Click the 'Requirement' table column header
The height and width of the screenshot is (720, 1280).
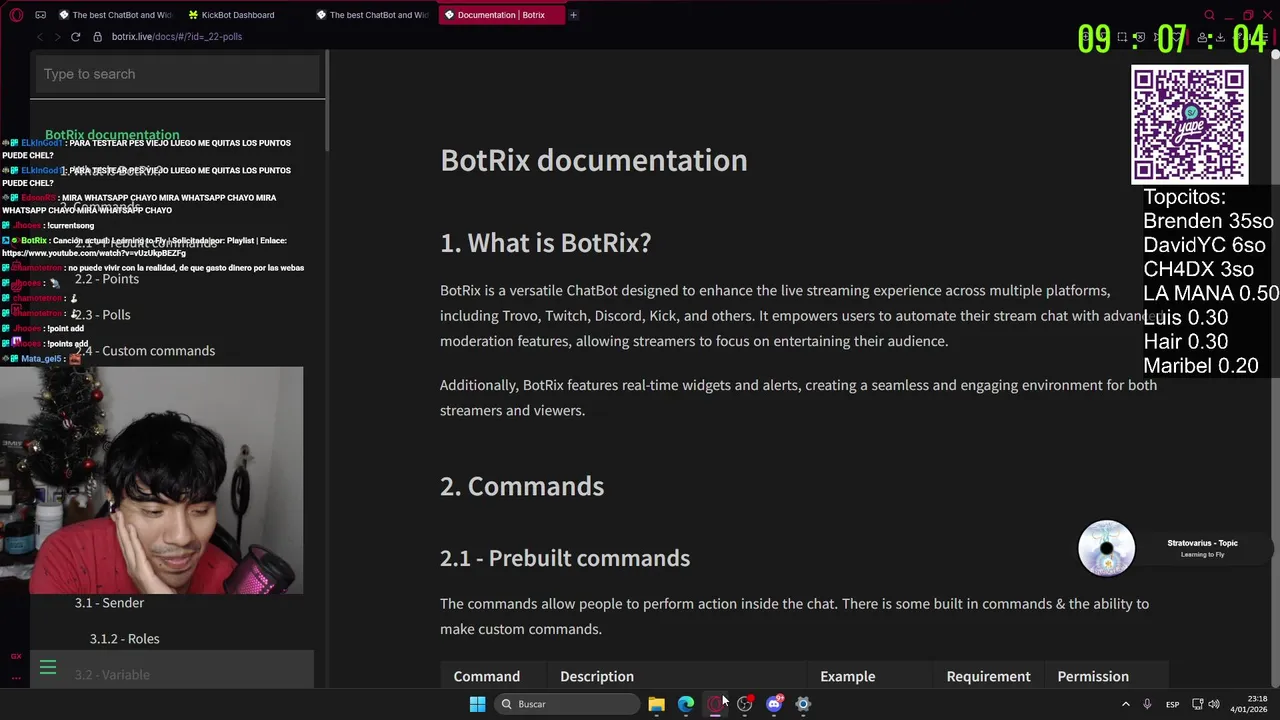[988, 677]
